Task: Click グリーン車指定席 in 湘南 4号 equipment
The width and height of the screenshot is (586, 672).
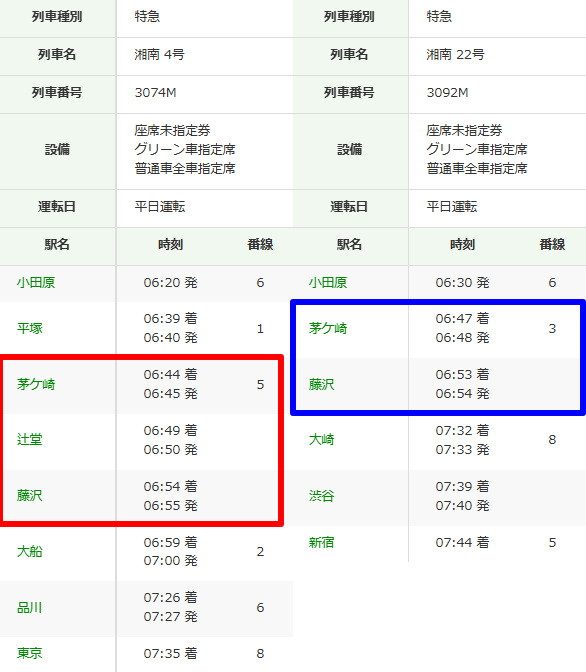Action: point(185,149)
